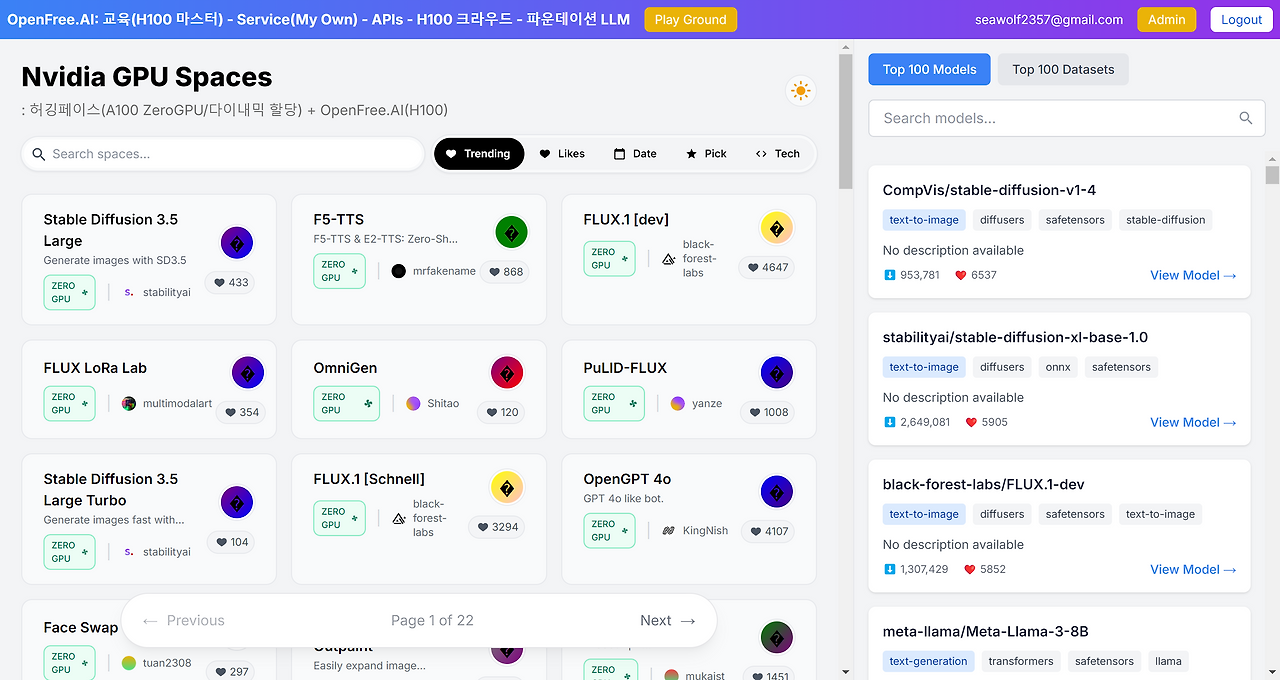
Task: Click the Admin button
Action: (x=1167, y=20)
